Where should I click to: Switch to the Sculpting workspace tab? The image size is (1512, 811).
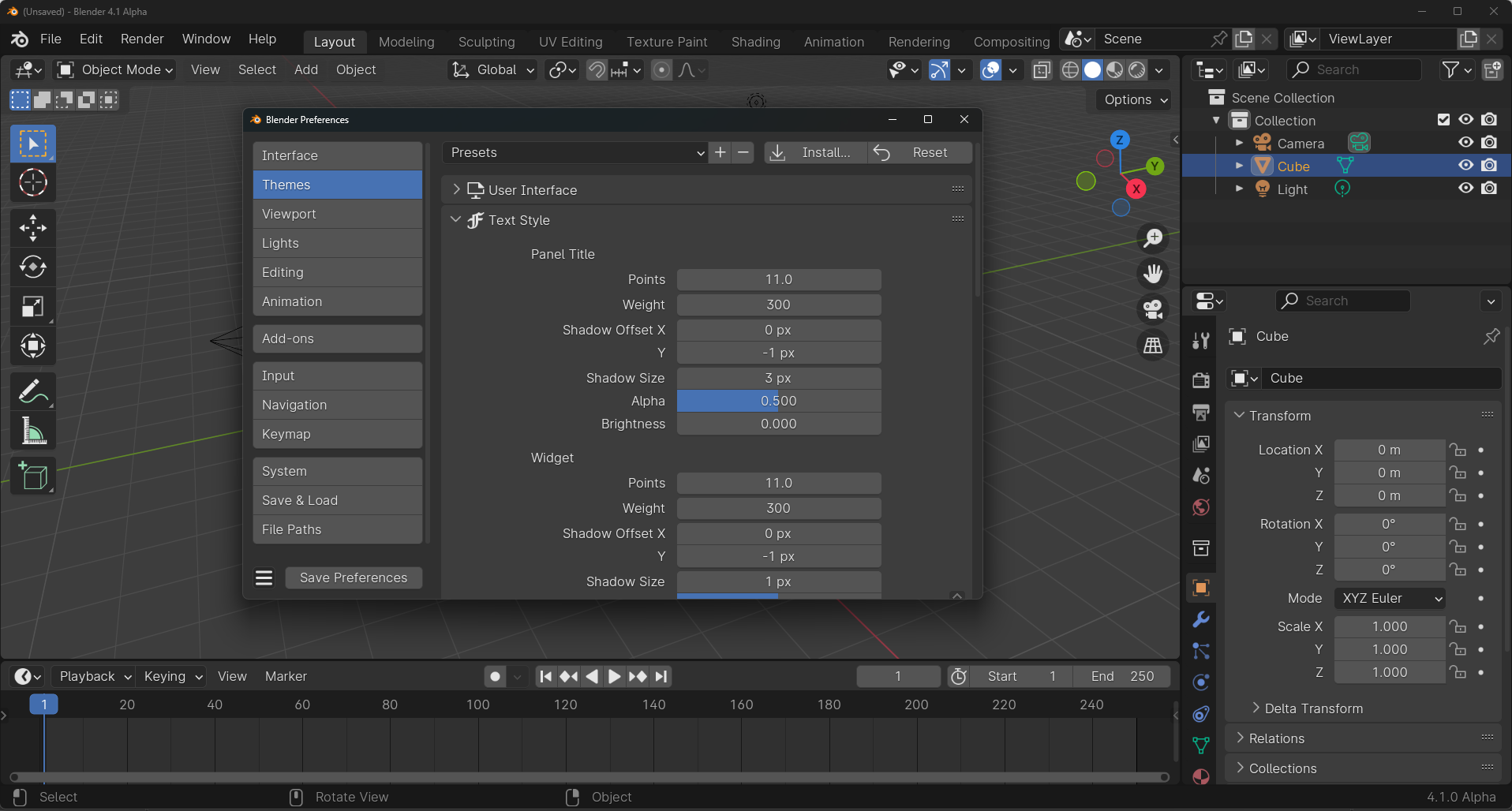coord(486,42)
